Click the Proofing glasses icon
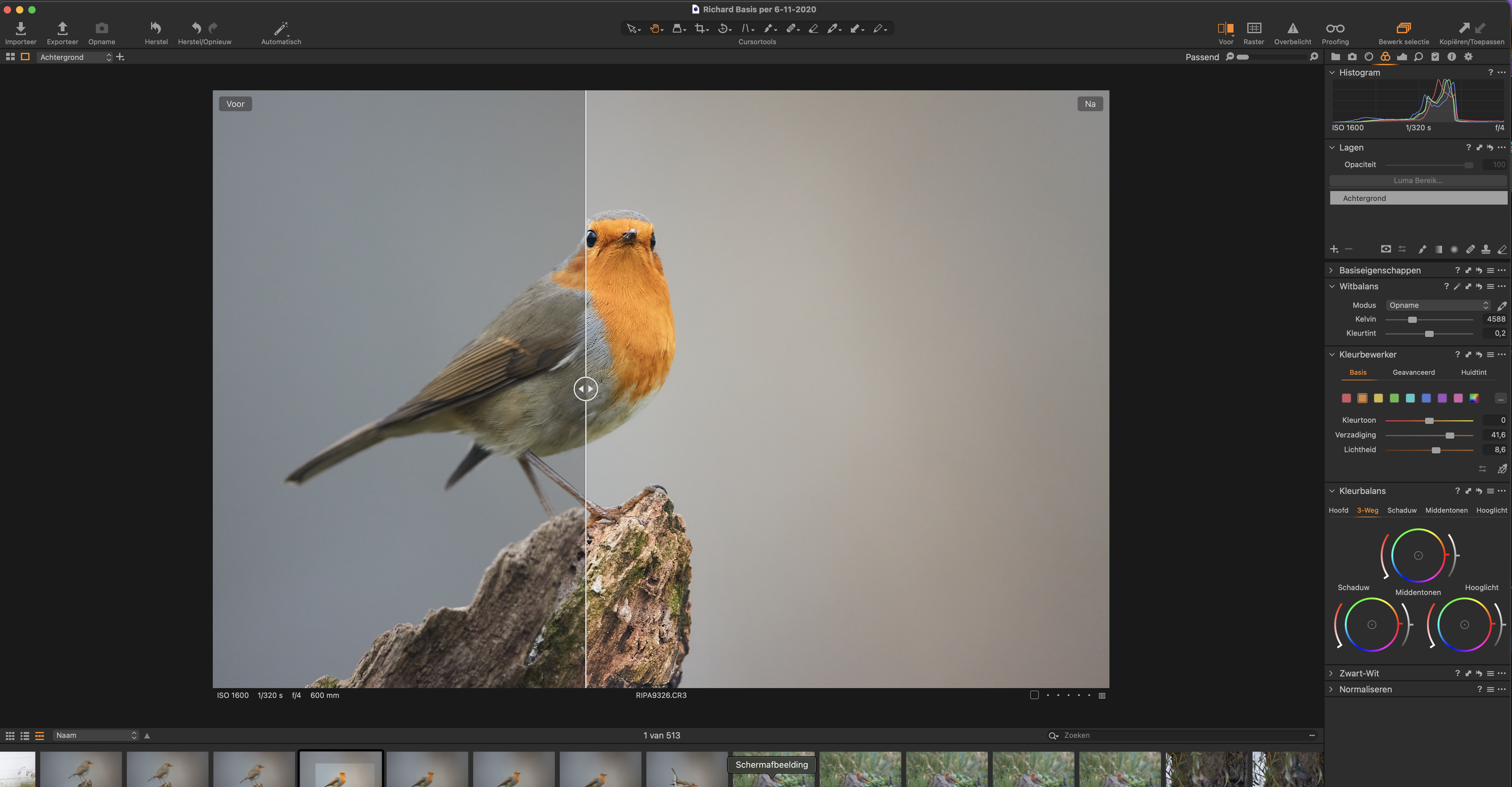The image size is (1512, 787). 1335,28
